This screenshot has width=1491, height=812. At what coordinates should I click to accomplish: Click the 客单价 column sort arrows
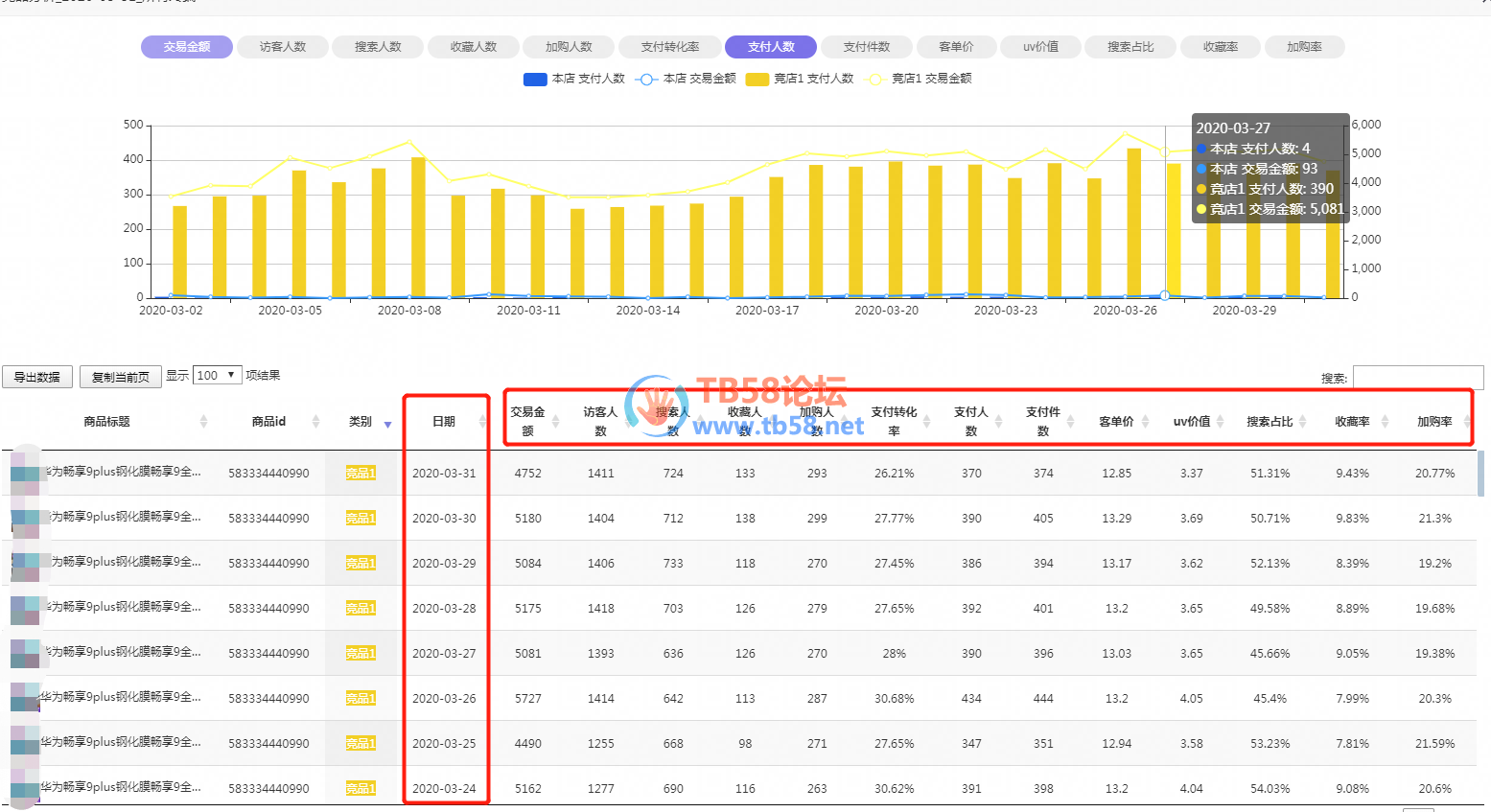1145,422
